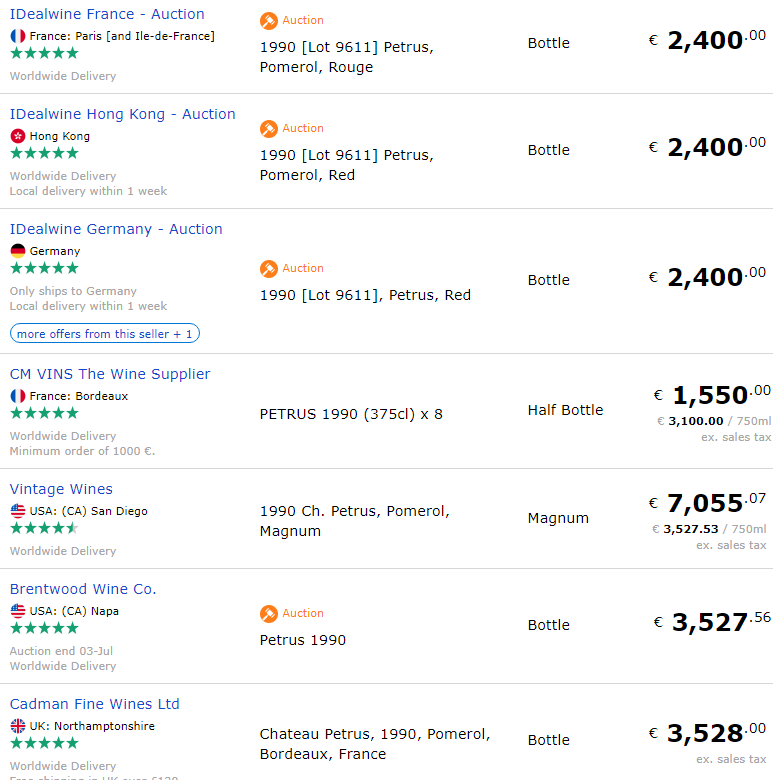The width and height of the screenshot is (773, 780).
Task: Open IDealwine Hong Kong - Auction link
Action: (123, 114)
